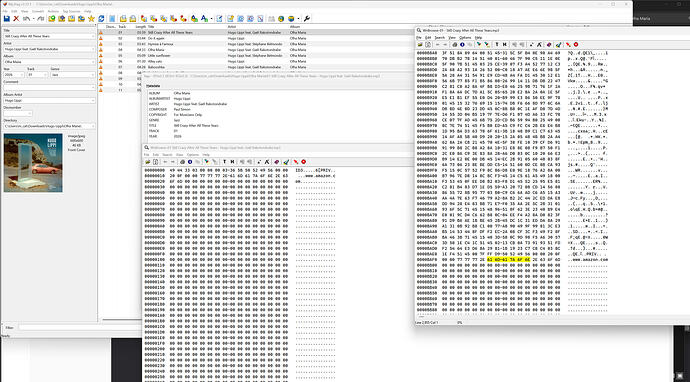Click the Filter input box
The height and width of the screenshot is (382, 690).
(79, 327)
